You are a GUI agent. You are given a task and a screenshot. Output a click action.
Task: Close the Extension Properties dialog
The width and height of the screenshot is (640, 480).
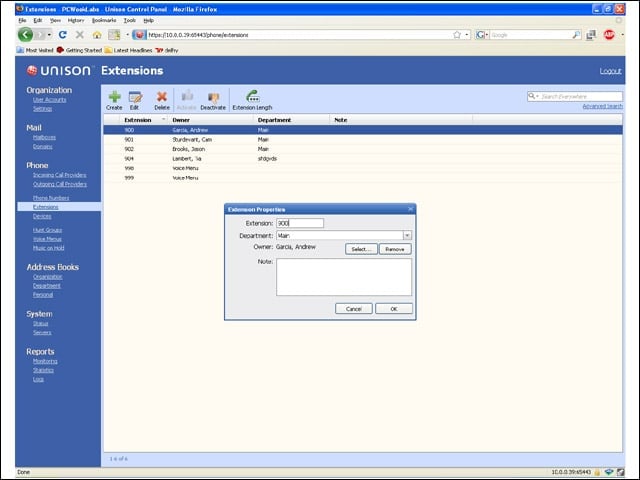[410, 209]
